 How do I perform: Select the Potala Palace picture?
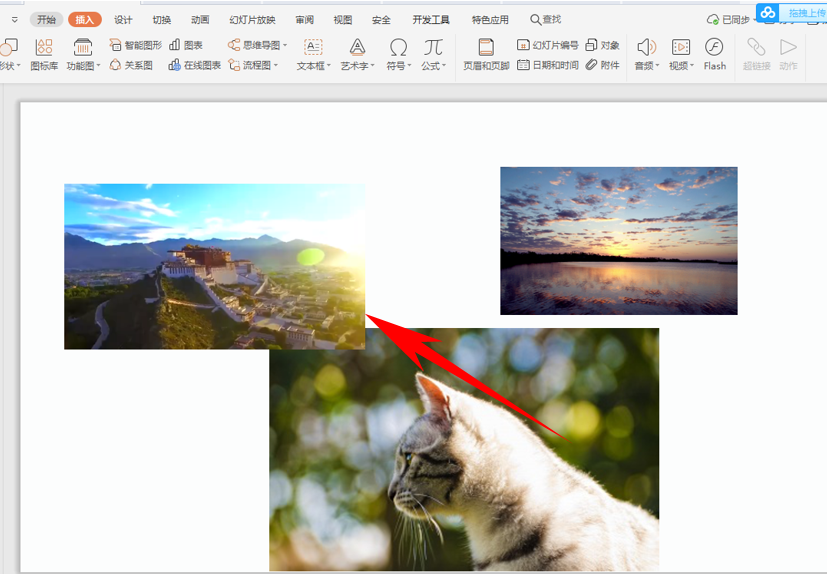point(215,266)
